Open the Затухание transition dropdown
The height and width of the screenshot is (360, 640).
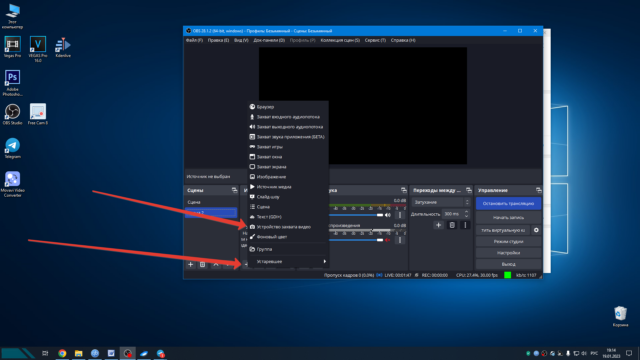click(441, 202)
